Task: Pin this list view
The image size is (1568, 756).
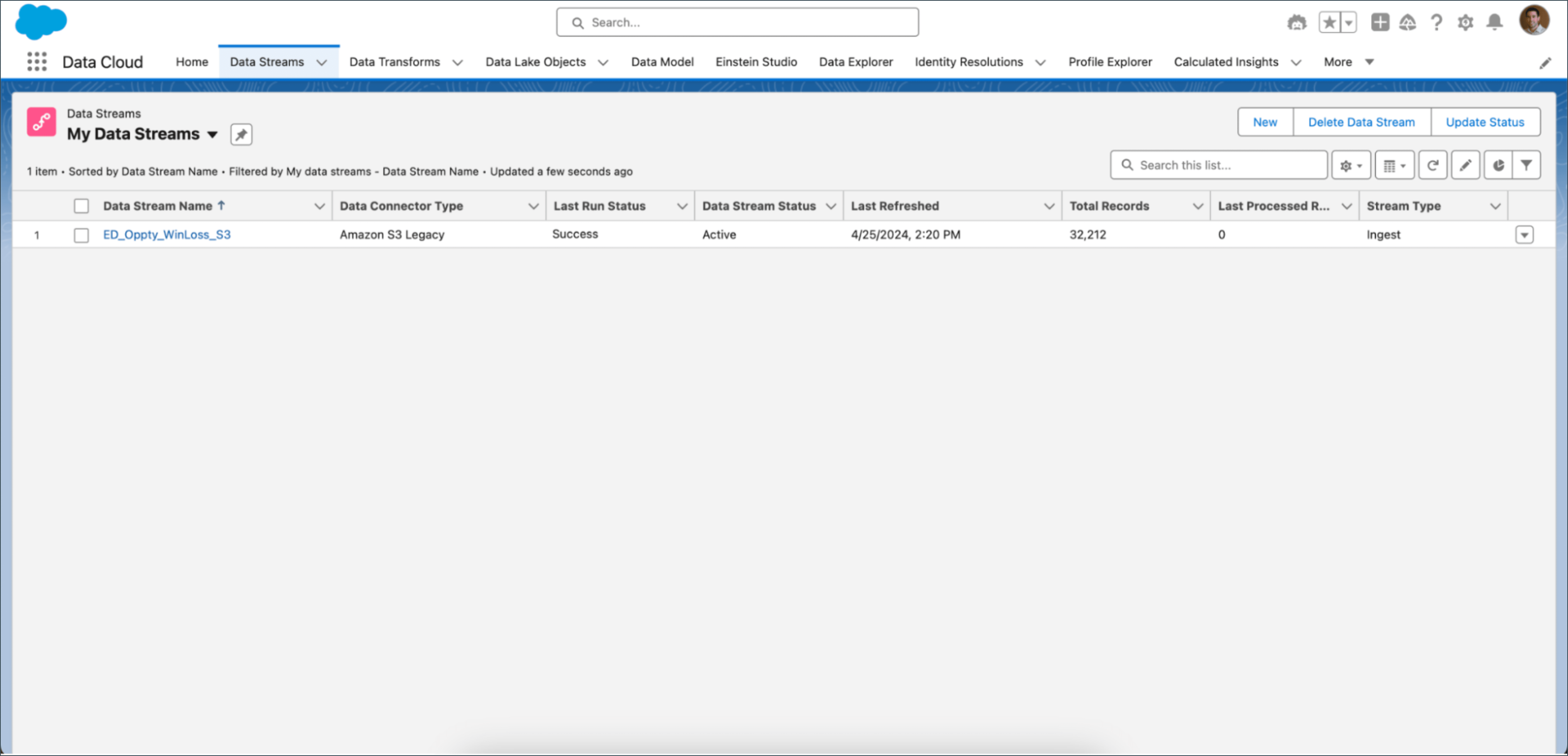Action: (x=241, y=134)
